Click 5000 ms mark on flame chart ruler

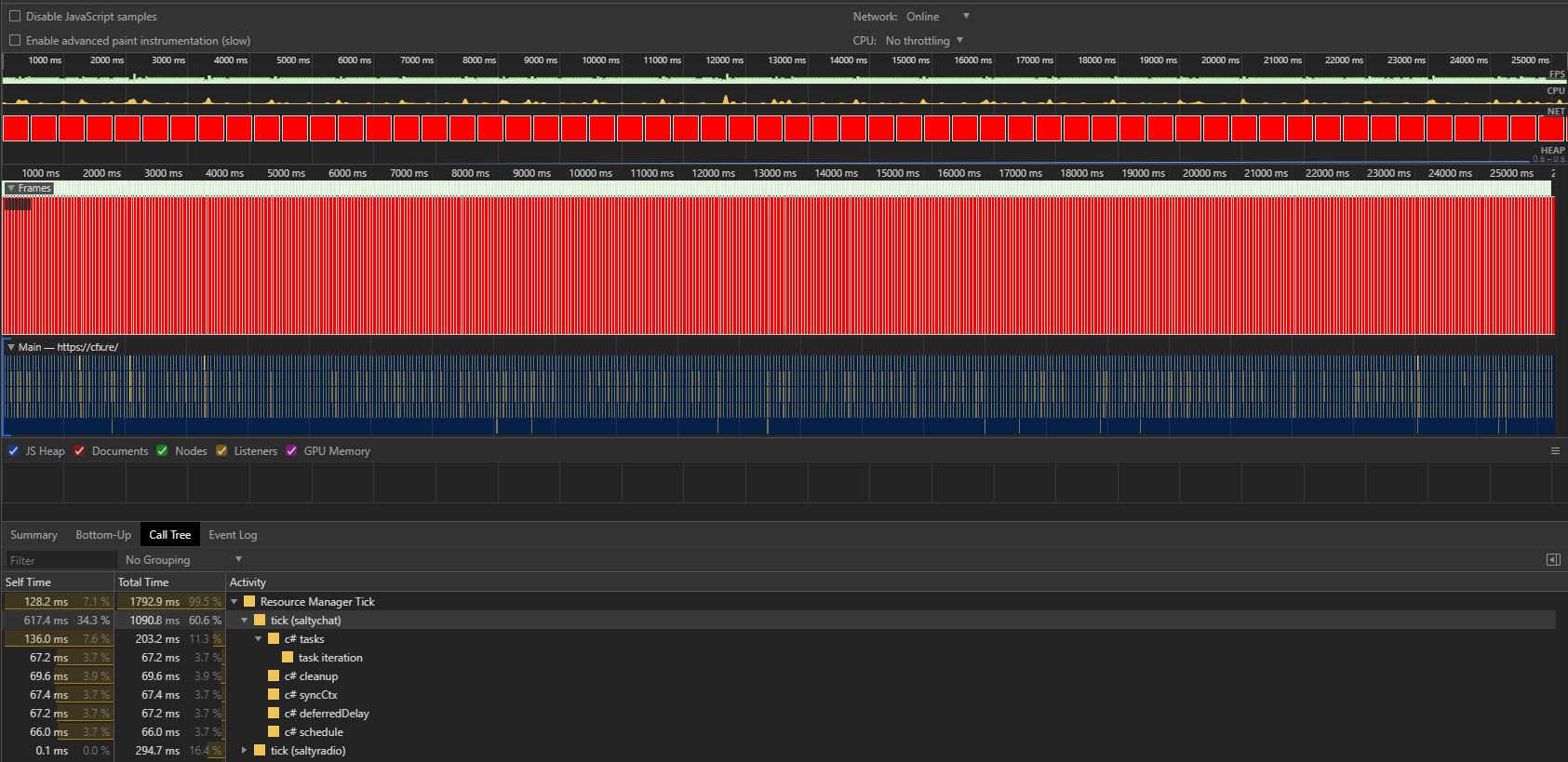(x=286, y=173)
